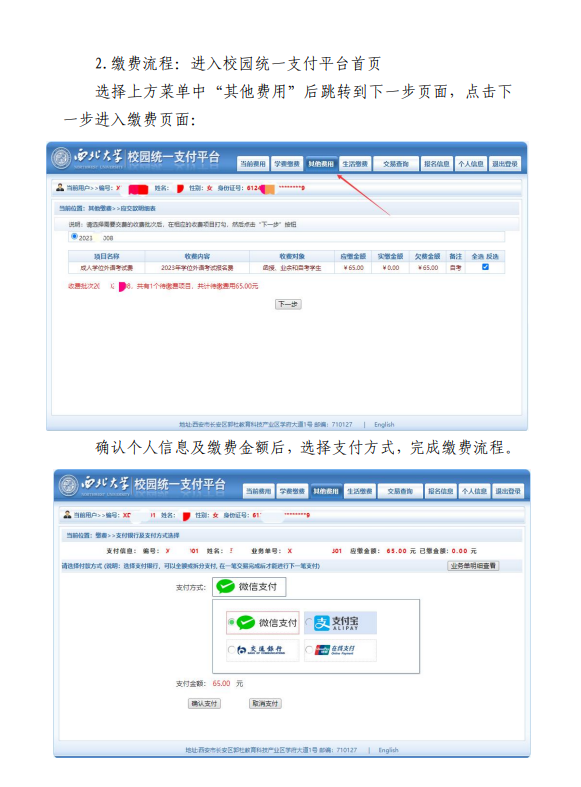Screen dimensions: 581x787
Task: Open 交易查询 tab on the payment method page
Action: click(x=400, y=491)
